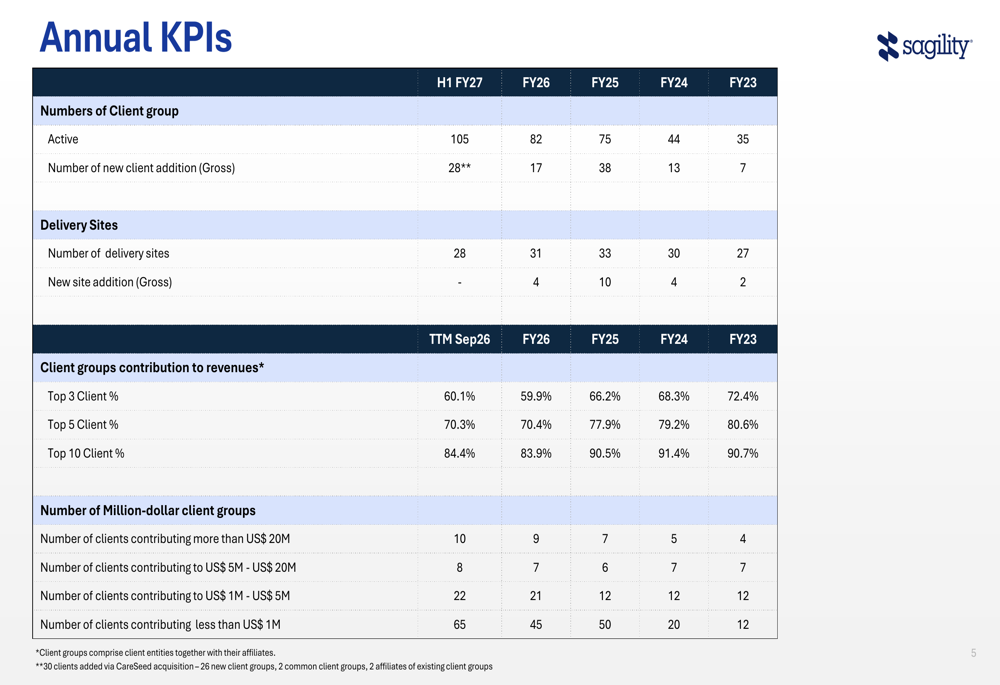This screenshot has width=1000, height=685.
Task: Click Top 10 Client value 91.4%
Action: 673,453
